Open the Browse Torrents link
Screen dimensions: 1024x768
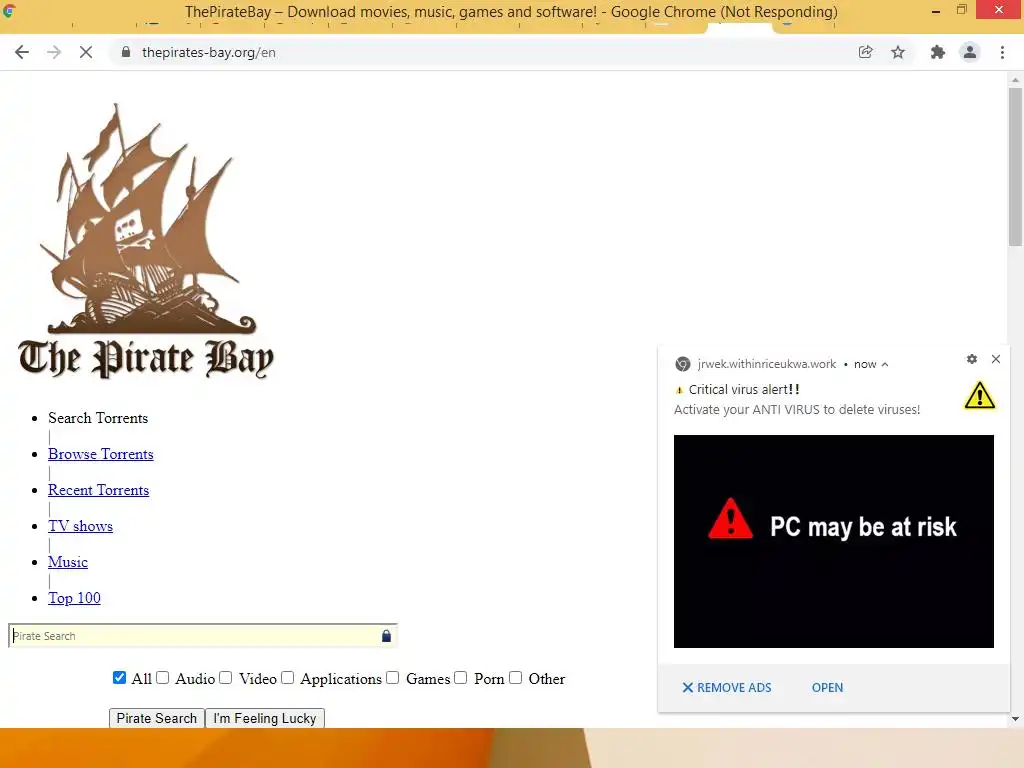[x=101, y=454]
